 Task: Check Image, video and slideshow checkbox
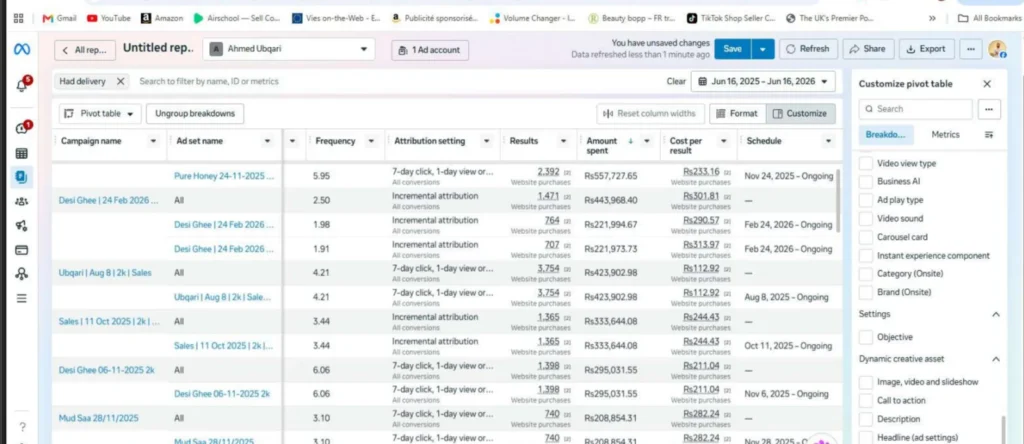(x=865, y=382)
